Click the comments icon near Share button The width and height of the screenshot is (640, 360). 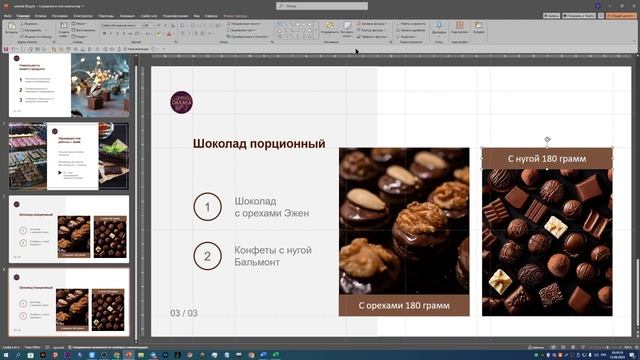coord(601,16)
